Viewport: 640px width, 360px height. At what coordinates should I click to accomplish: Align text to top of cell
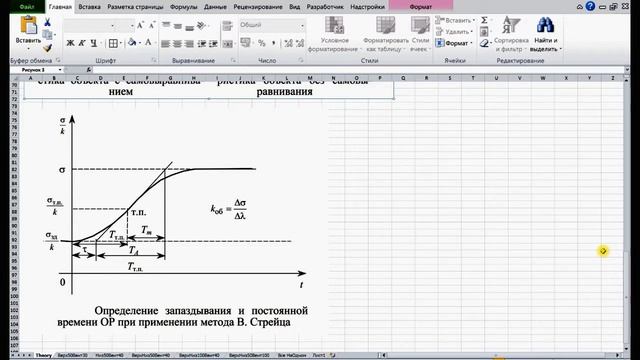tap(166, 26)
